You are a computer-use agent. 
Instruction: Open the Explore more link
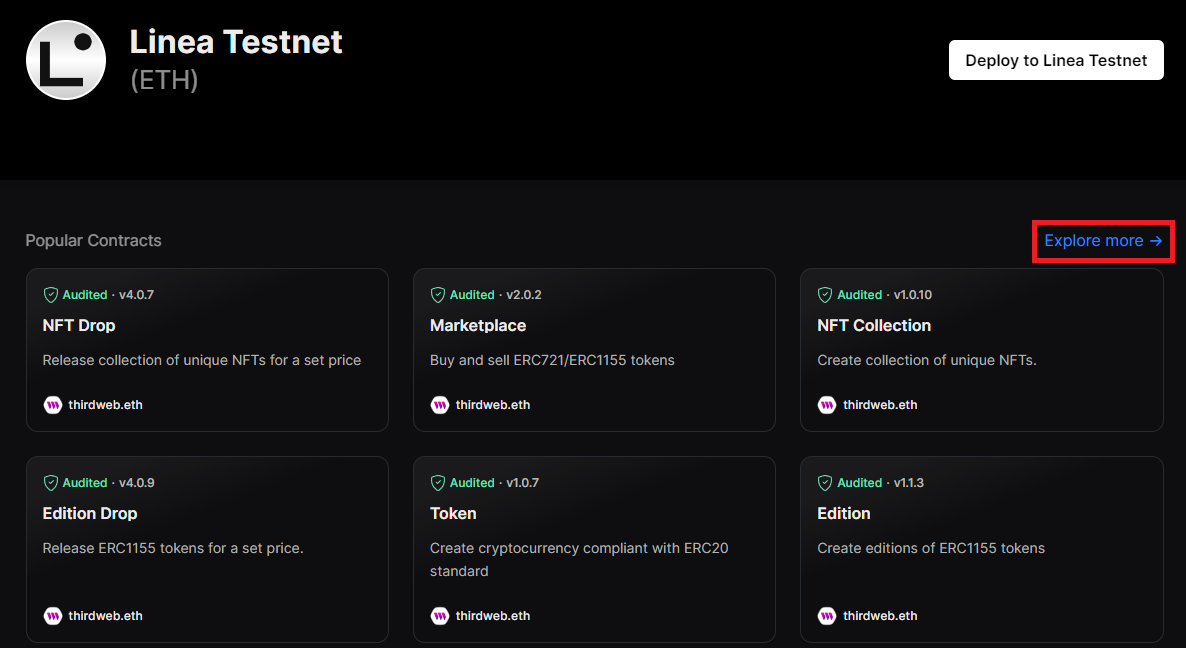1103,240
